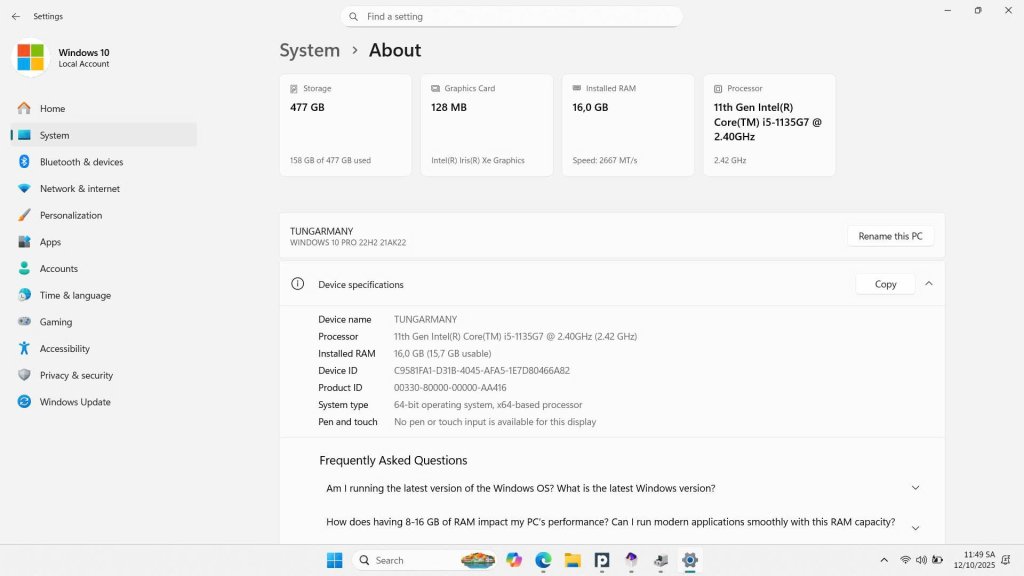
Task: Open File Explorer from the taskbar
Action: 572,560
